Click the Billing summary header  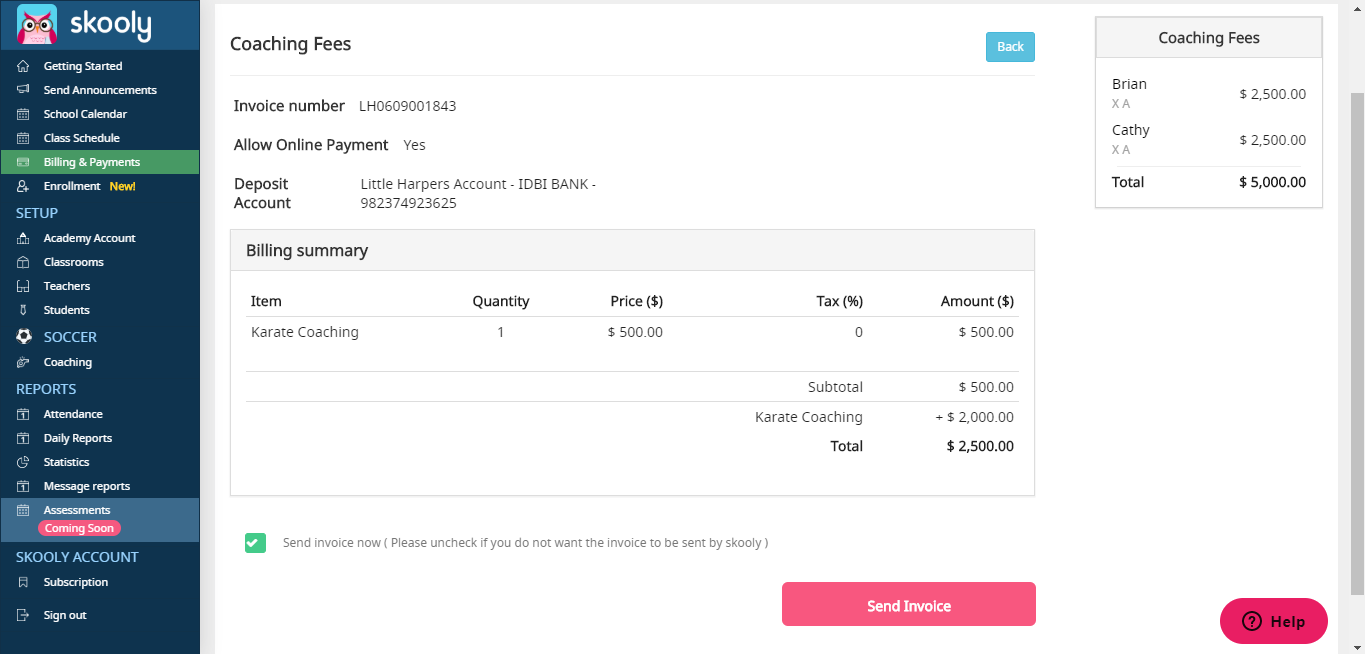pyautogui.click(x=632, y=250)
